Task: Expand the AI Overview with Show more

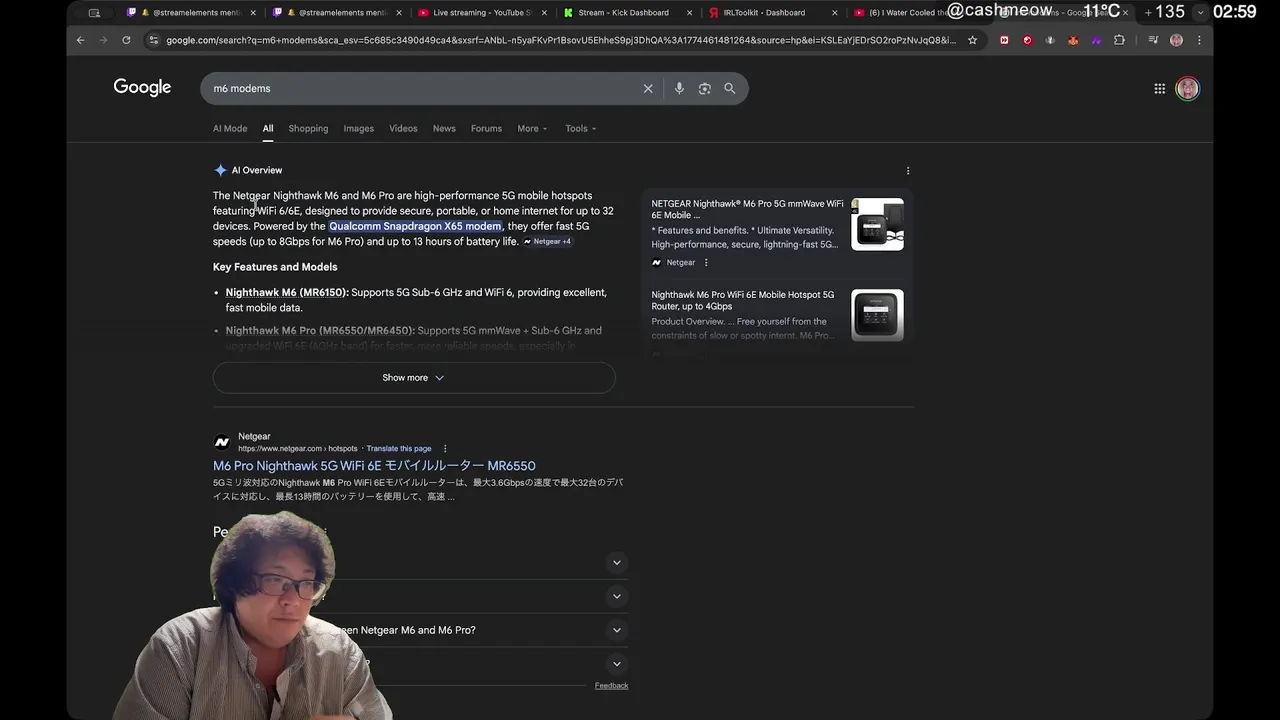Action: pyautogui.click(x=414, y=377)
